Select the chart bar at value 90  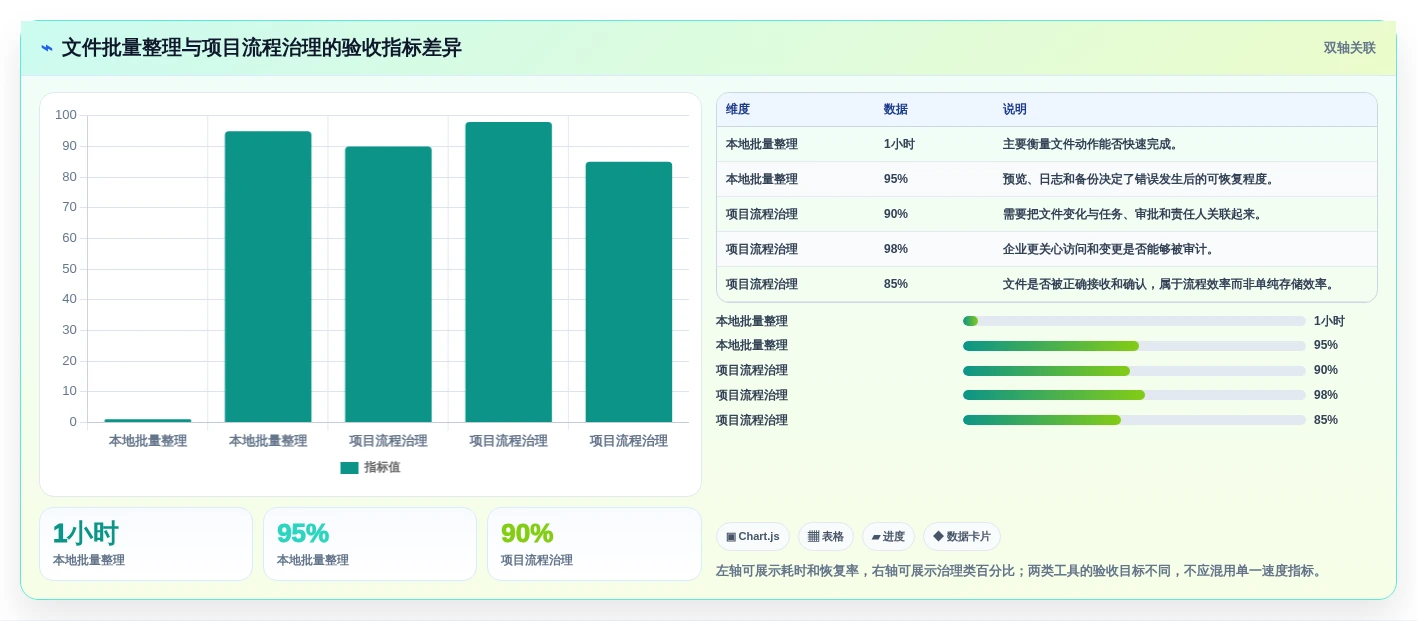click(388, 284)
